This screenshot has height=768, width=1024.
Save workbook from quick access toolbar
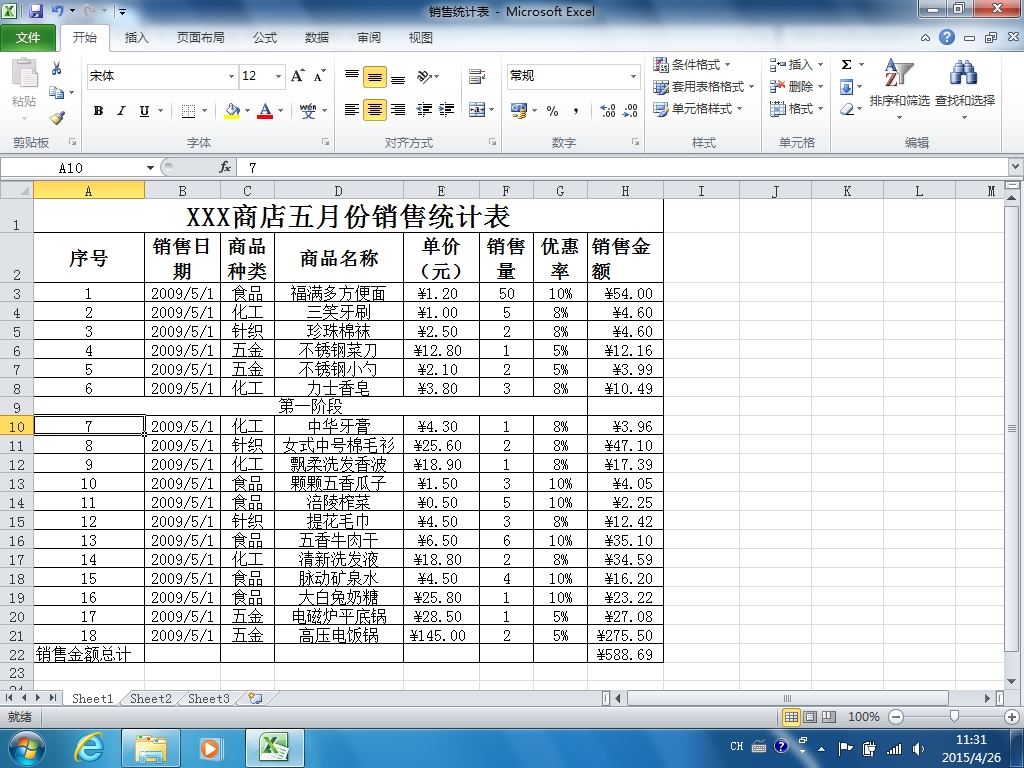click(36, 10)
